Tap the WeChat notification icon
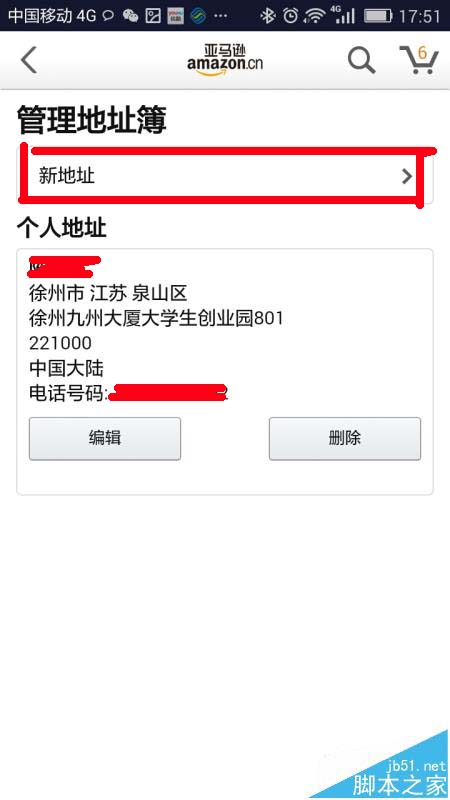The width and height of the screenshot is (450, 800). pyautogui.click(x=131, y=16)
